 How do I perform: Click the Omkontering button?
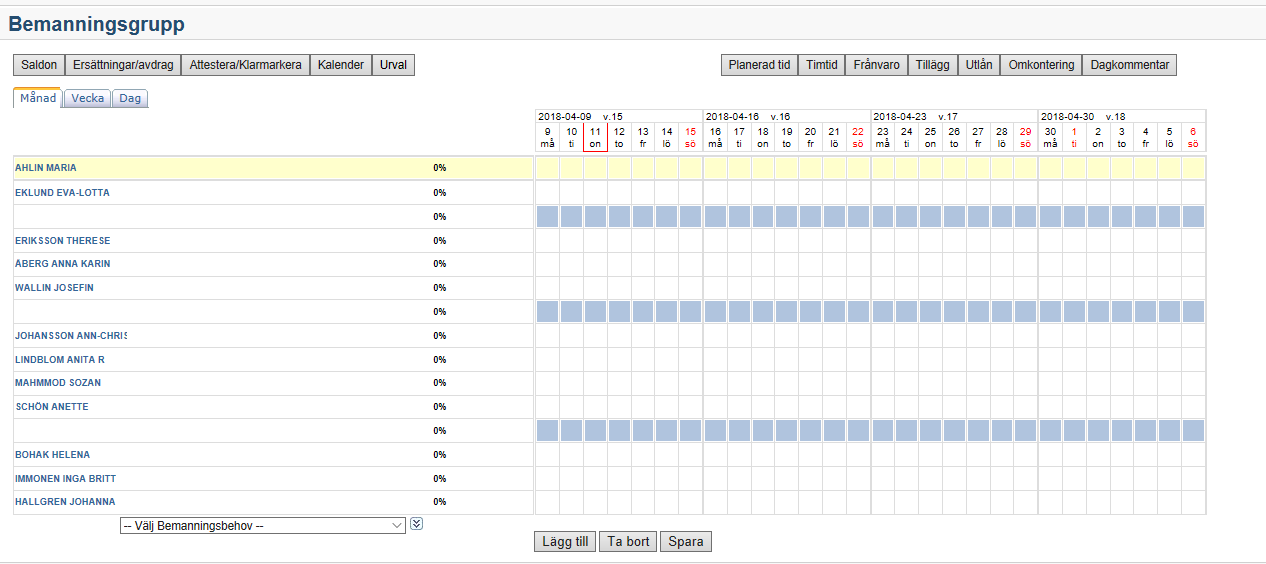pos(1041,65)
